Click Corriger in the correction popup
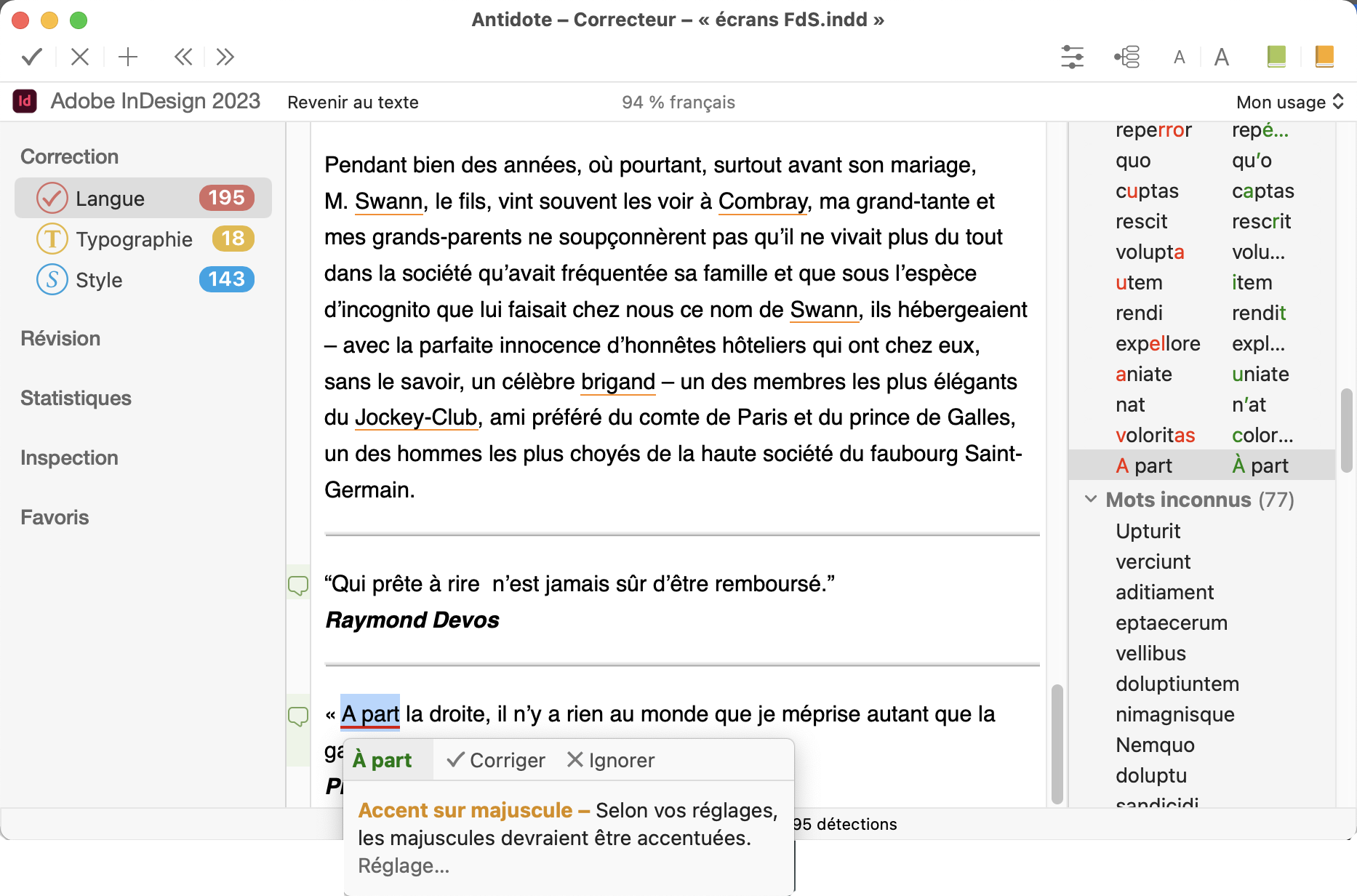The image size is (1357, 896). tap(497, 760)
